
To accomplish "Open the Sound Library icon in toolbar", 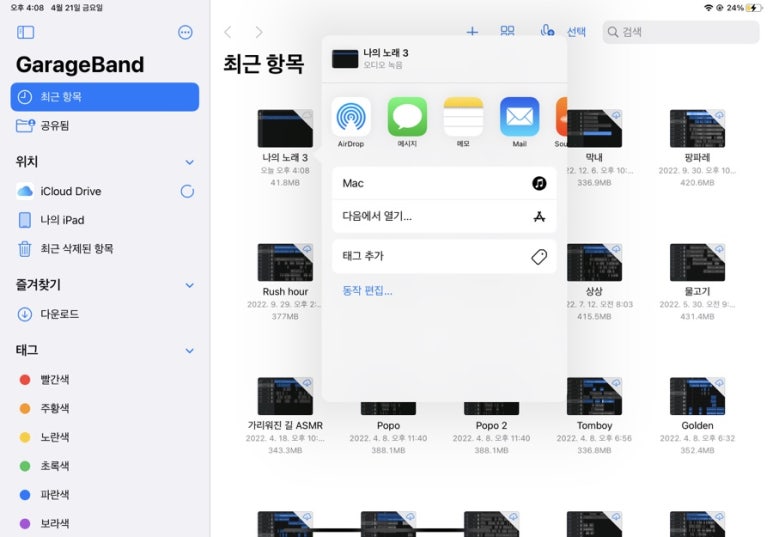I will tap(547, 31).
